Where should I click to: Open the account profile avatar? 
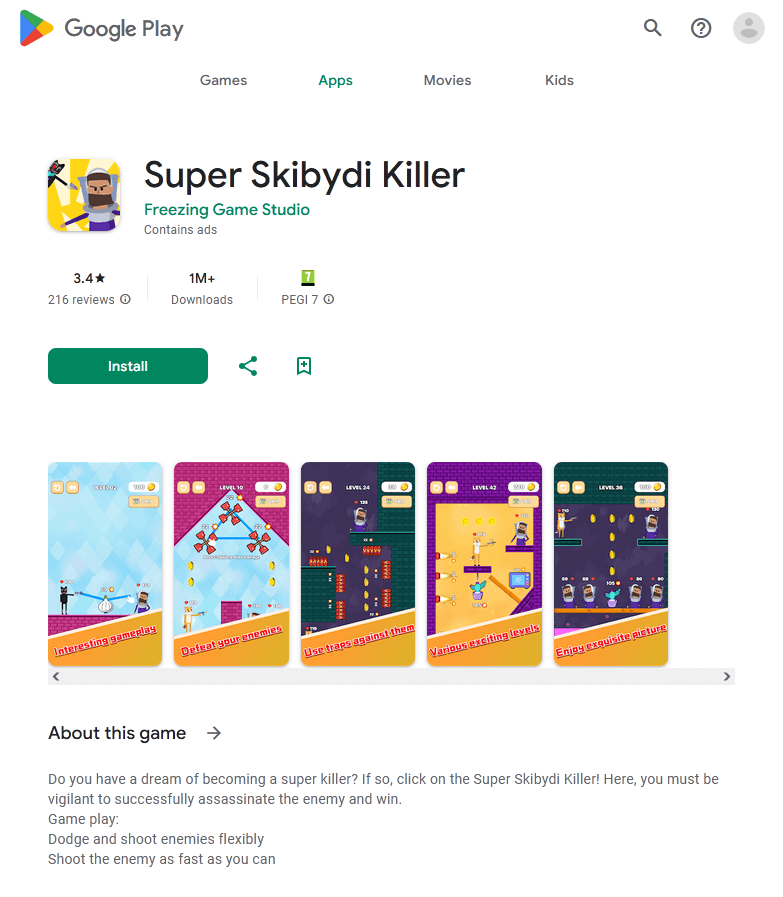coord(749,28)
